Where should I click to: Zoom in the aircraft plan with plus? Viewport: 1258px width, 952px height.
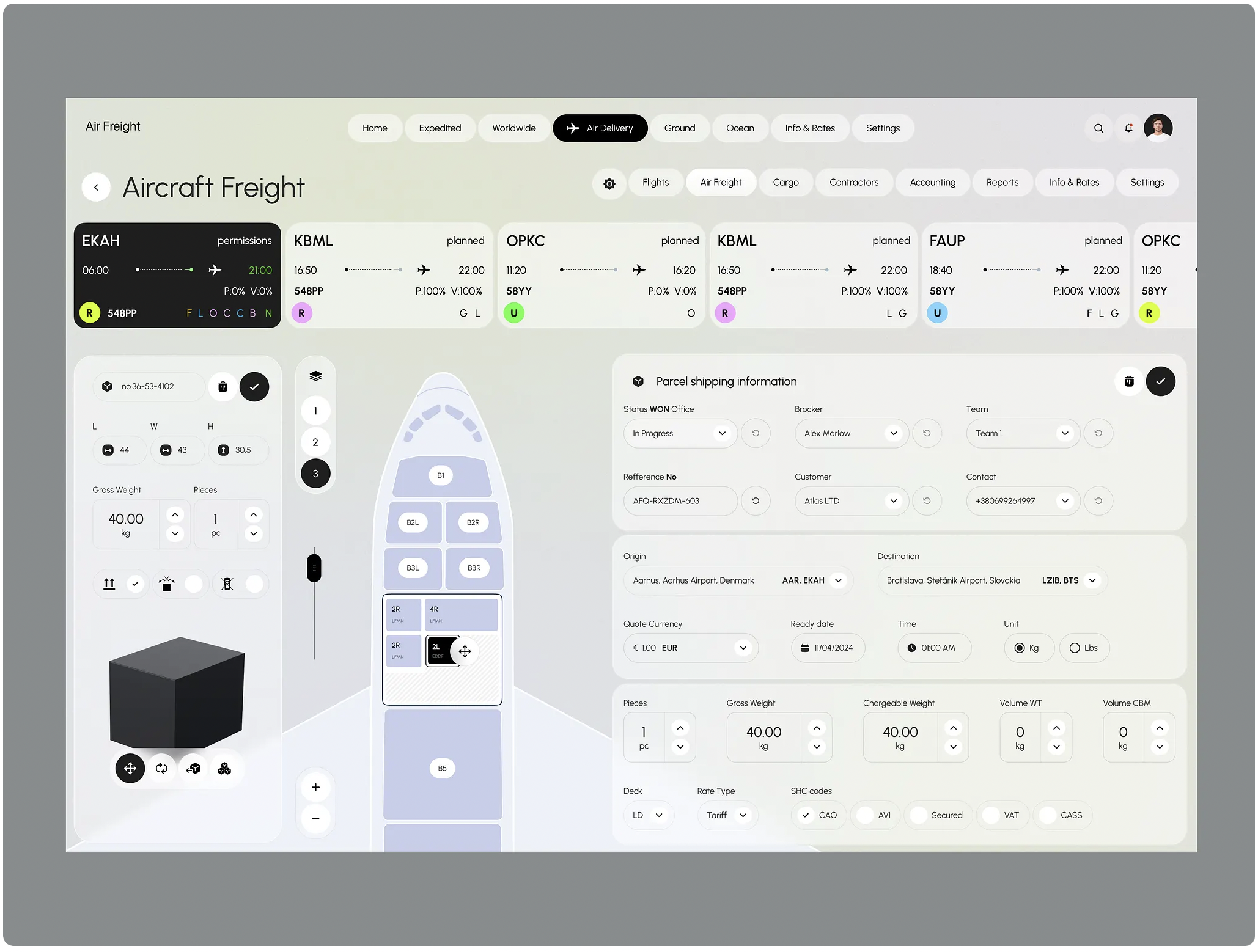click(315, 788)
